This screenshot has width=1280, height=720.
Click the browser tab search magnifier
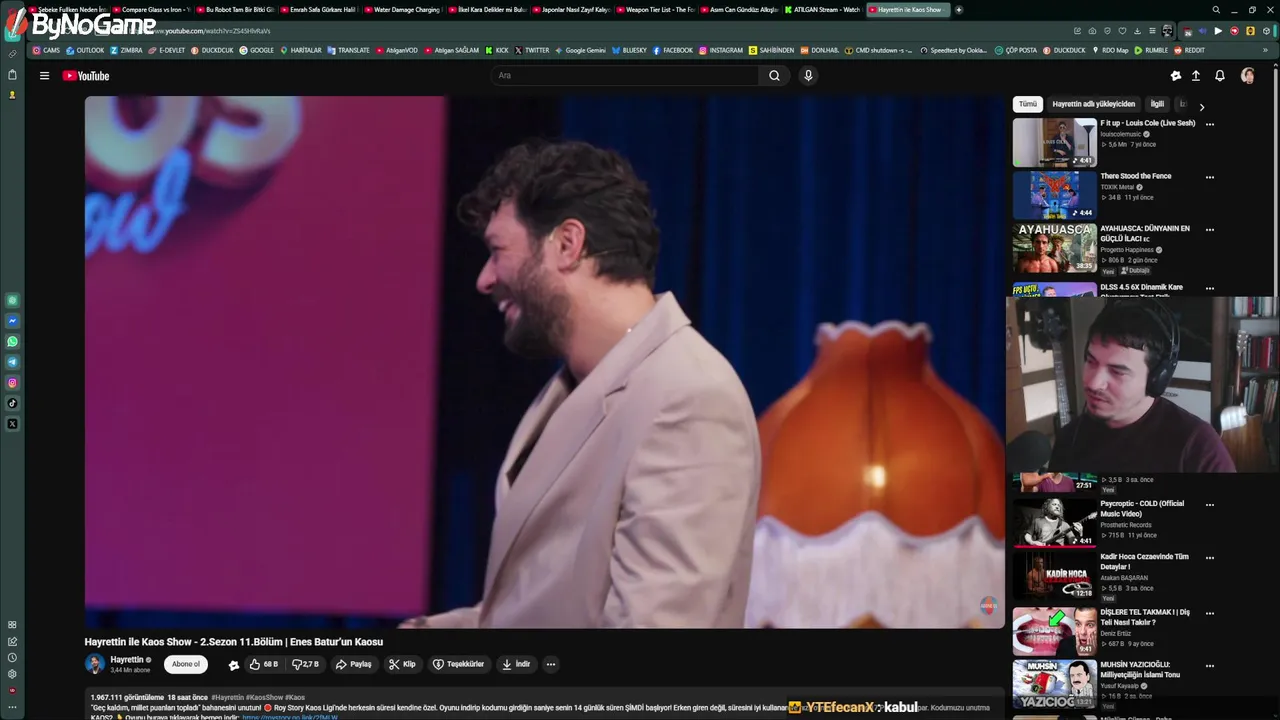click(x=1216, y=10)
